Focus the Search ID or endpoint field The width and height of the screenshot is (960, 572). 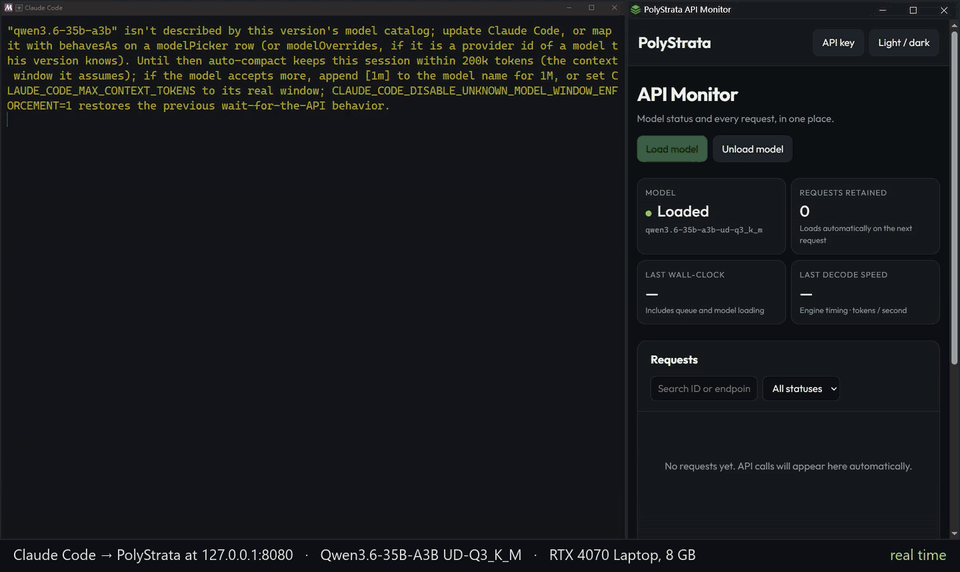coord(703,388)
